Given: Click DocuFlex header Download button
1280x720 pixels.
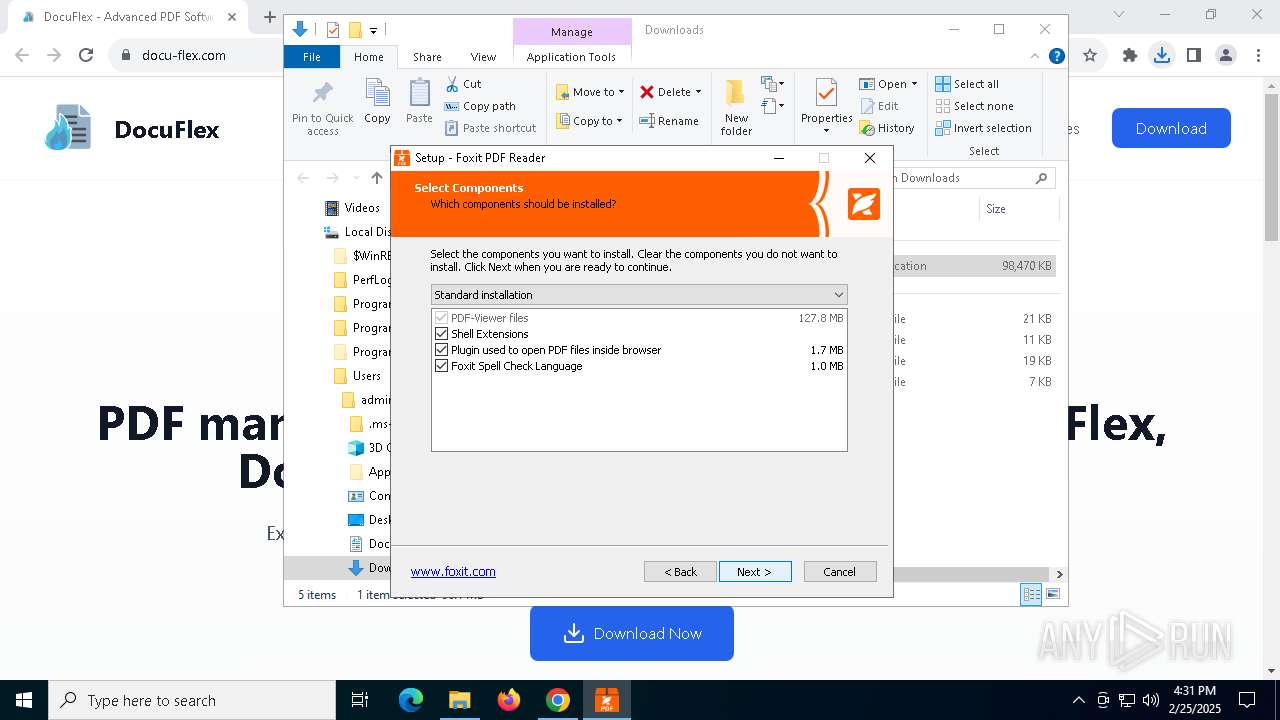Looking at the screenshot, I should (x=1171, y=128).
